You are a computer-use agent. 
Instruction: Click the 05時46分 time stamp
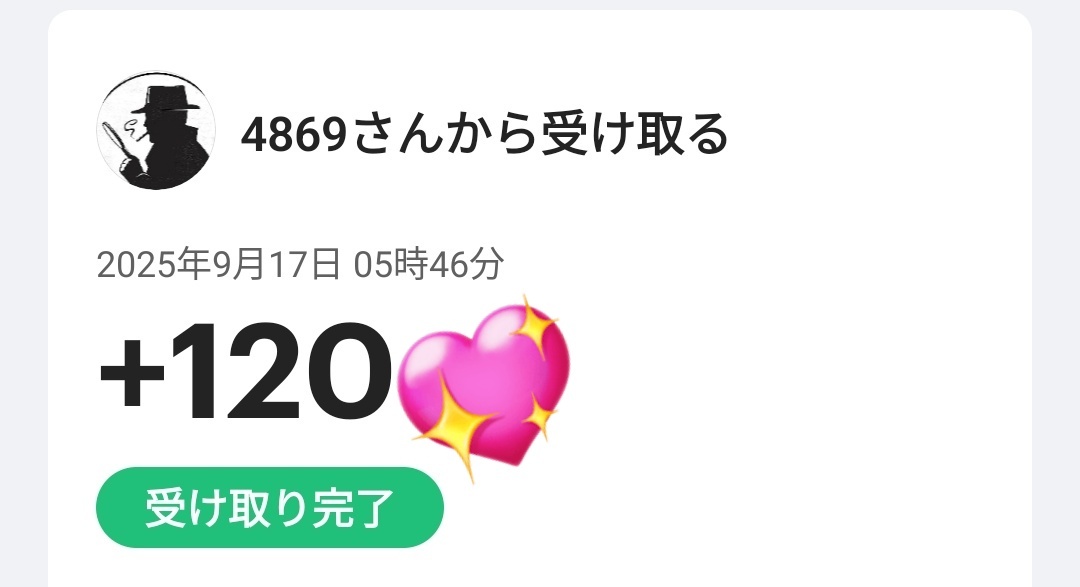click(429, 264)
